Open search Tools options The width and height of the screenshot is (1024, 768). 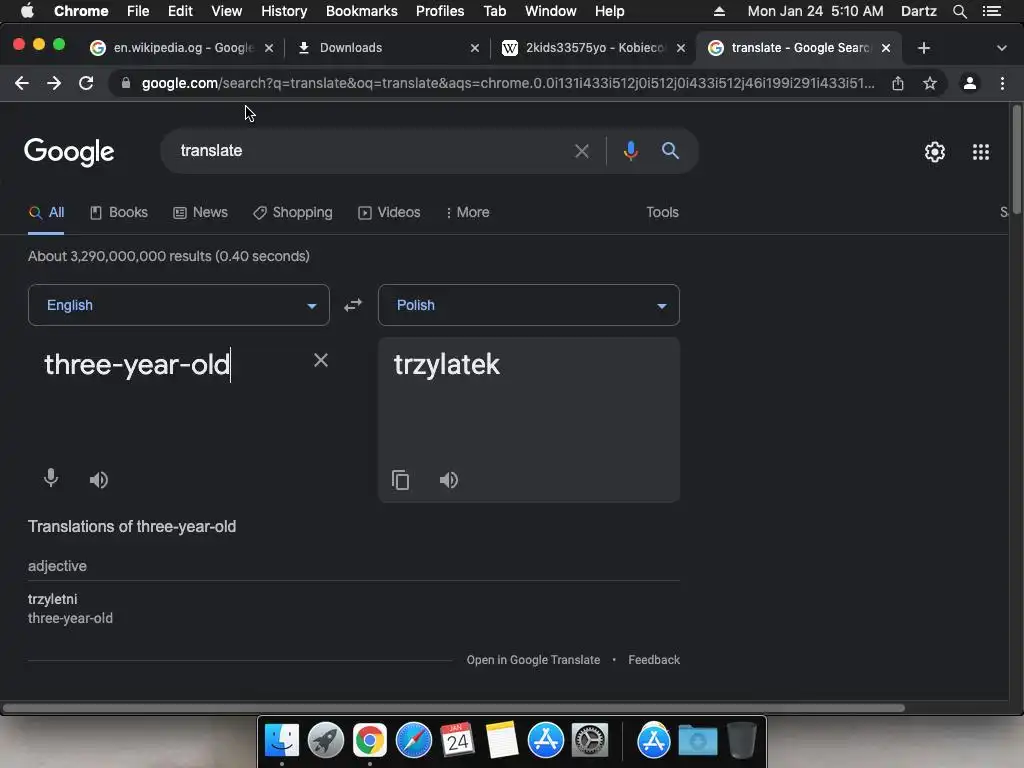coord(662,212)
